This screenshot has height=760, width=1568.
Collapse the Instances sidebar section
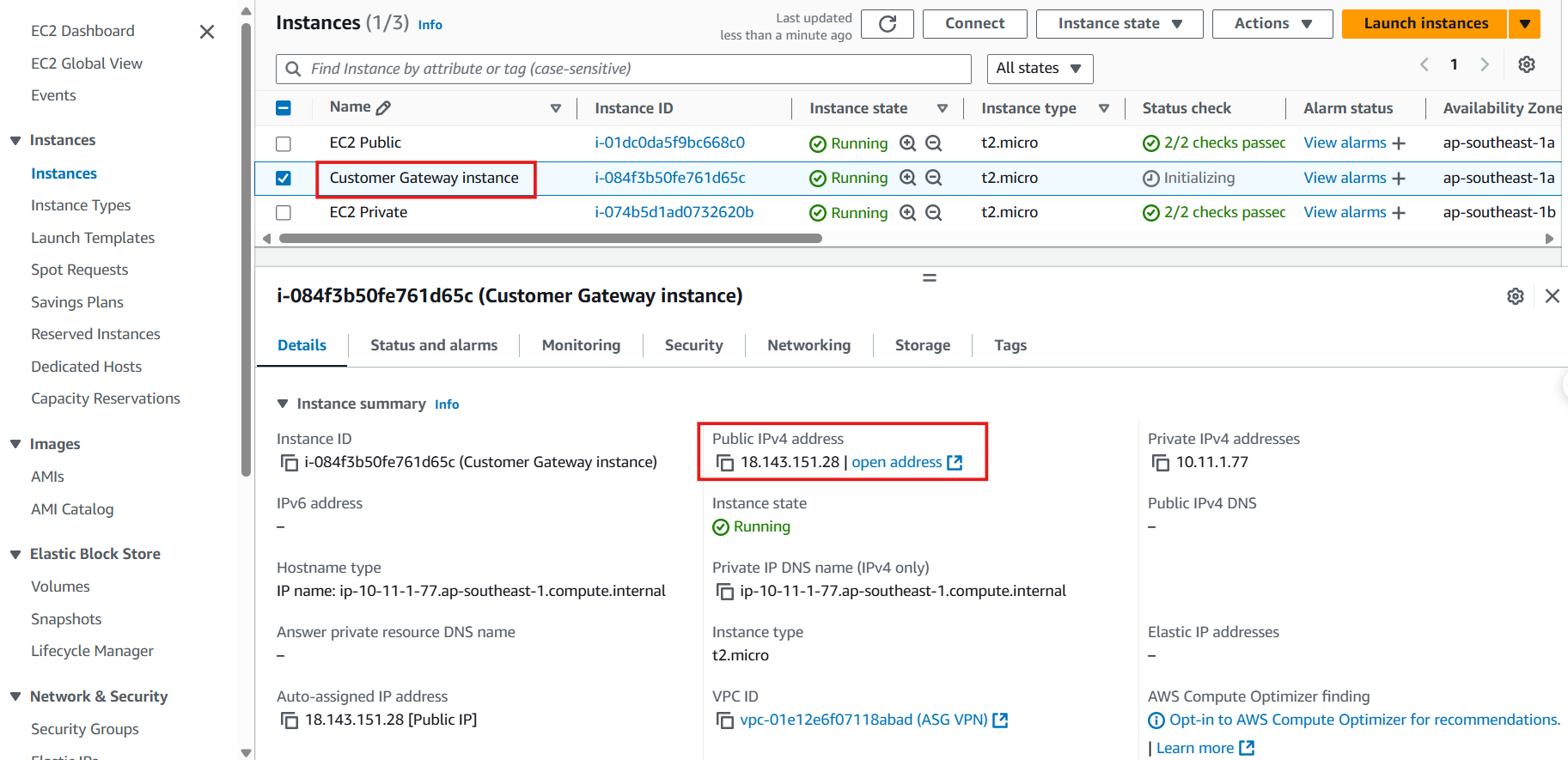15,141
